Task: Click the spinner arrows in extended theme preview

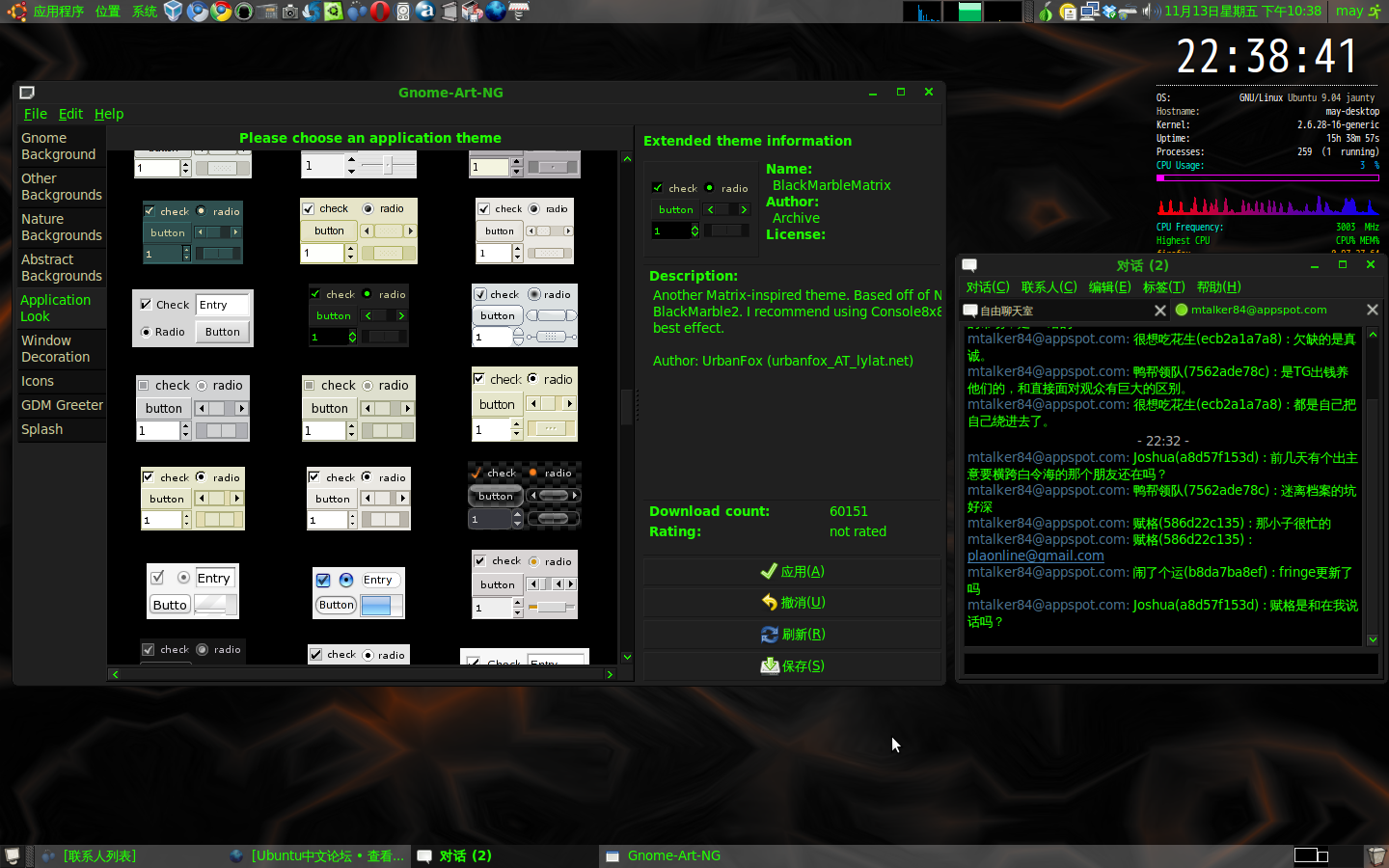Action: pyautogui.click(x=694, y=231)
